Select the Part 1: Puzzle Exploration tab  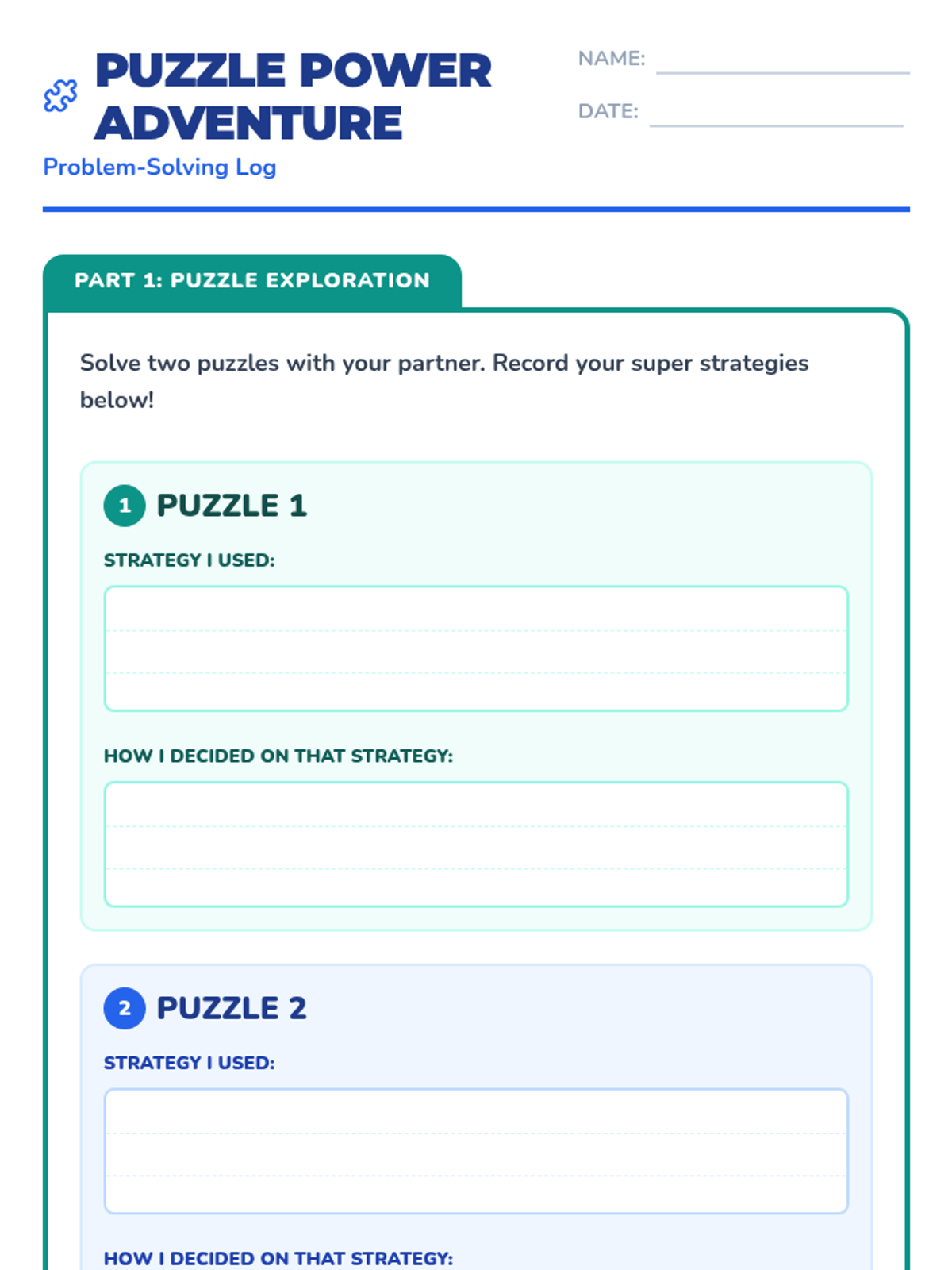[252, 281]
